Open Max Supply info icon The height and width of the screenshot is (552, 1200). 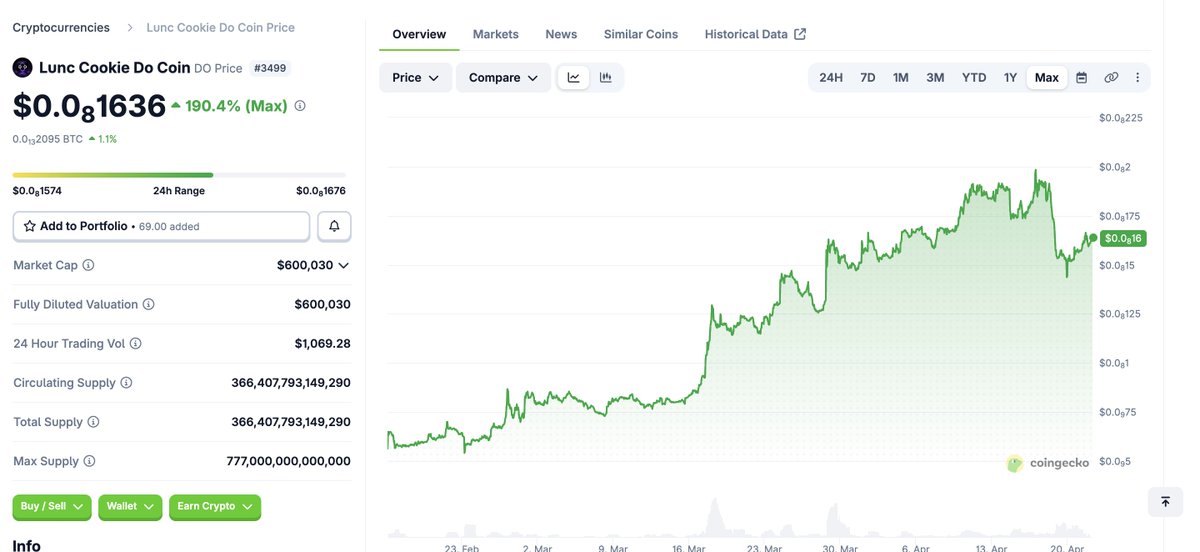[89, 461]
